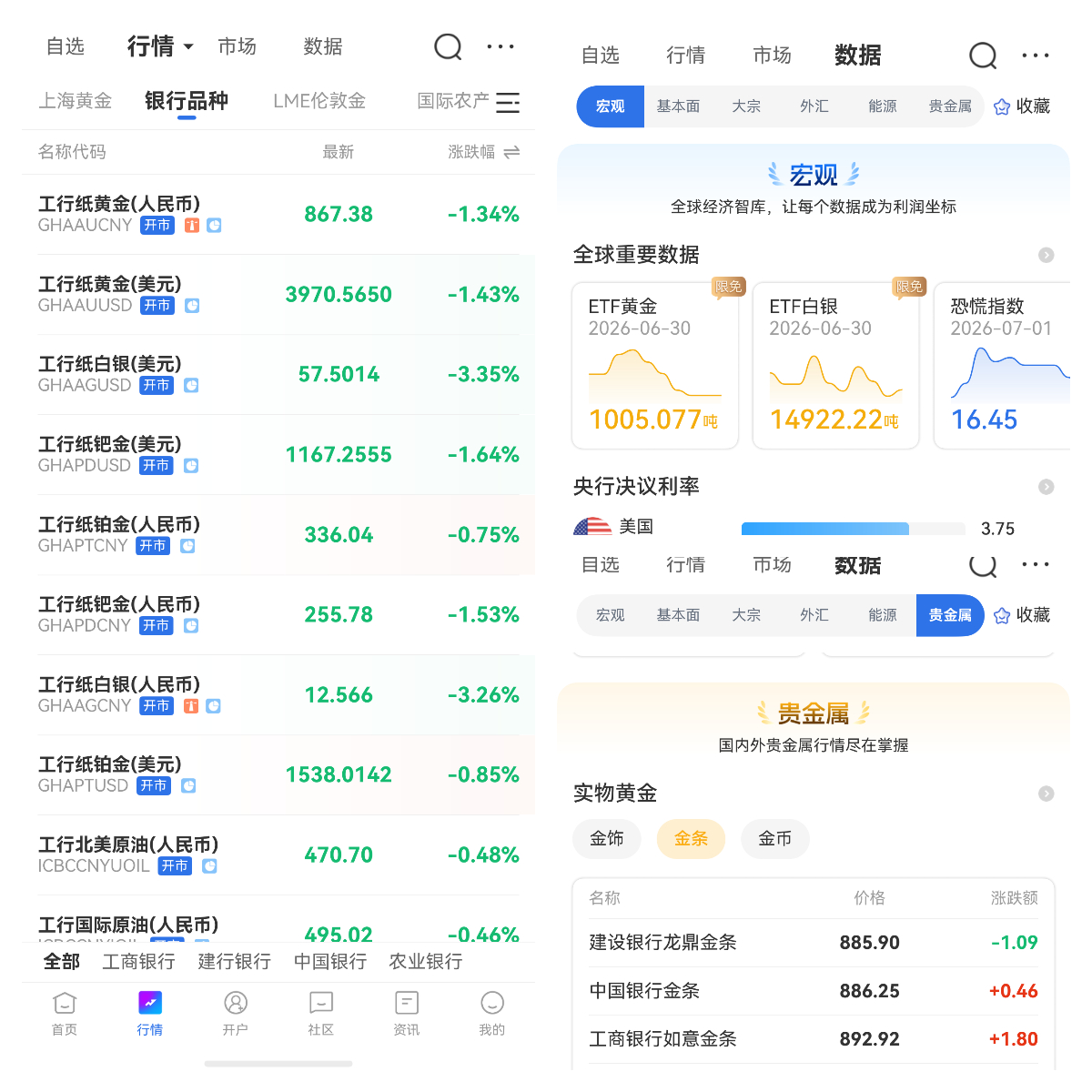
Task: Open 市场 in the quotes screen header
Action: point(238,46)
